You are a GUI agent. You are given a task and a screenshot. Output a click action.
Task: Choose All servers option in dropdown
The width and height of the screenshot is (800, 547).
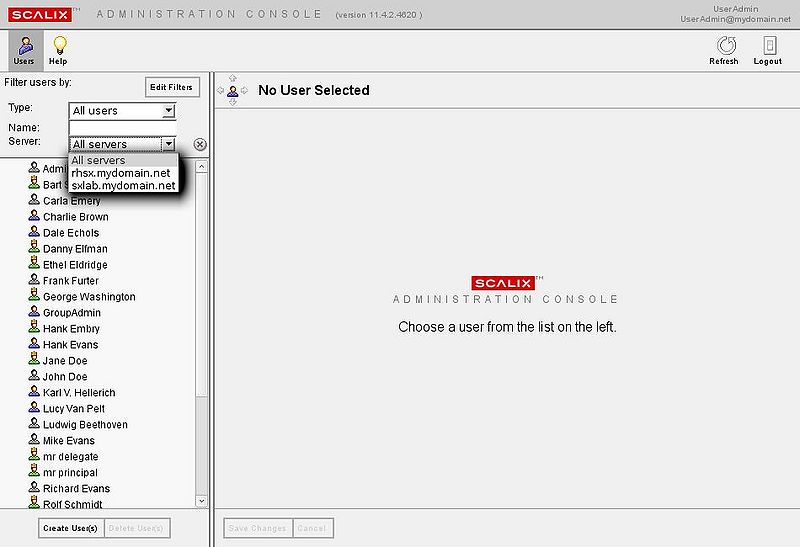tap(99, 160)
